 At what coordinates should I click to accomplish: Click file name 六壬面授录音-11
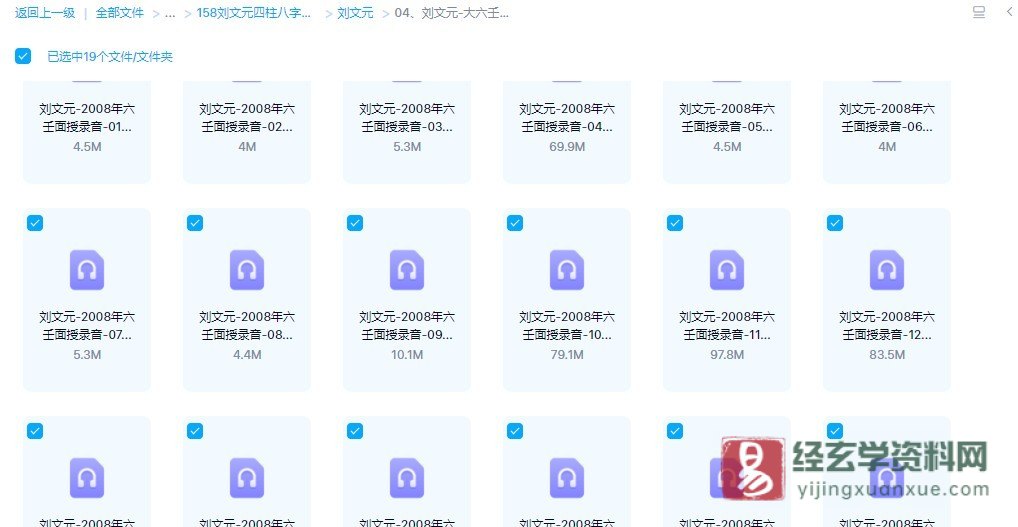(727, 326)
